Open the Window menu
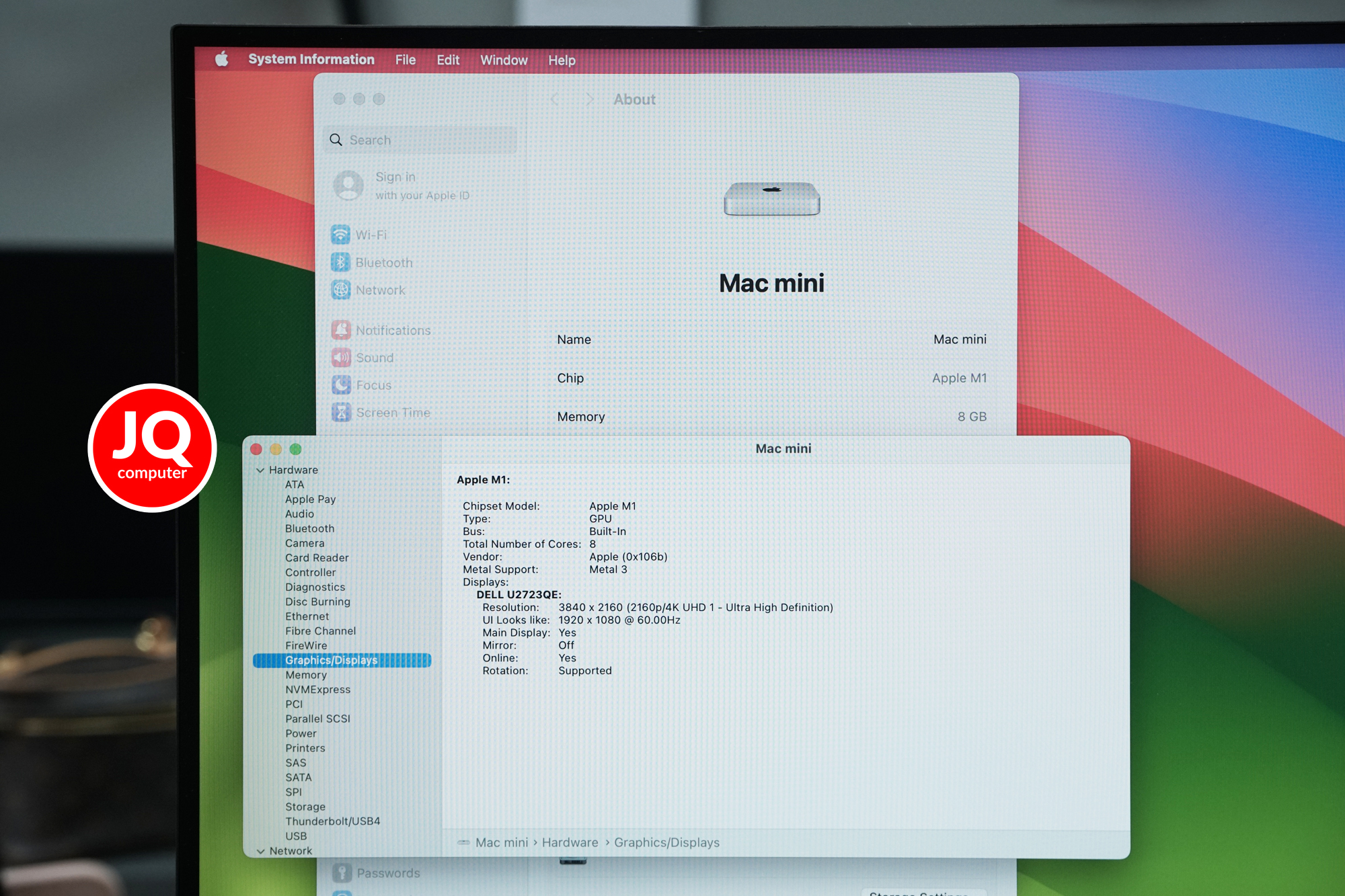Screen dimensions: 1345x896 tap(504, 60)
